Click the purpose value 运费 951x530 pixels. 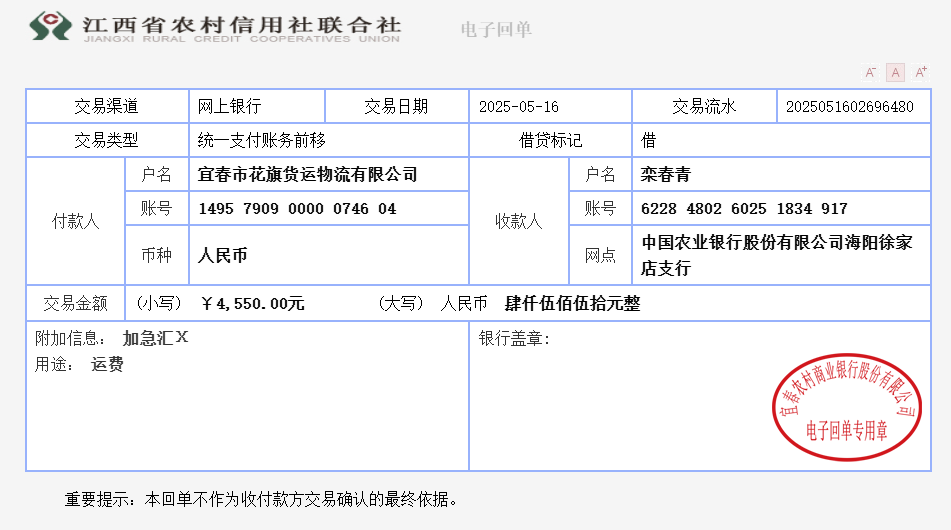[x=107, y=364]
